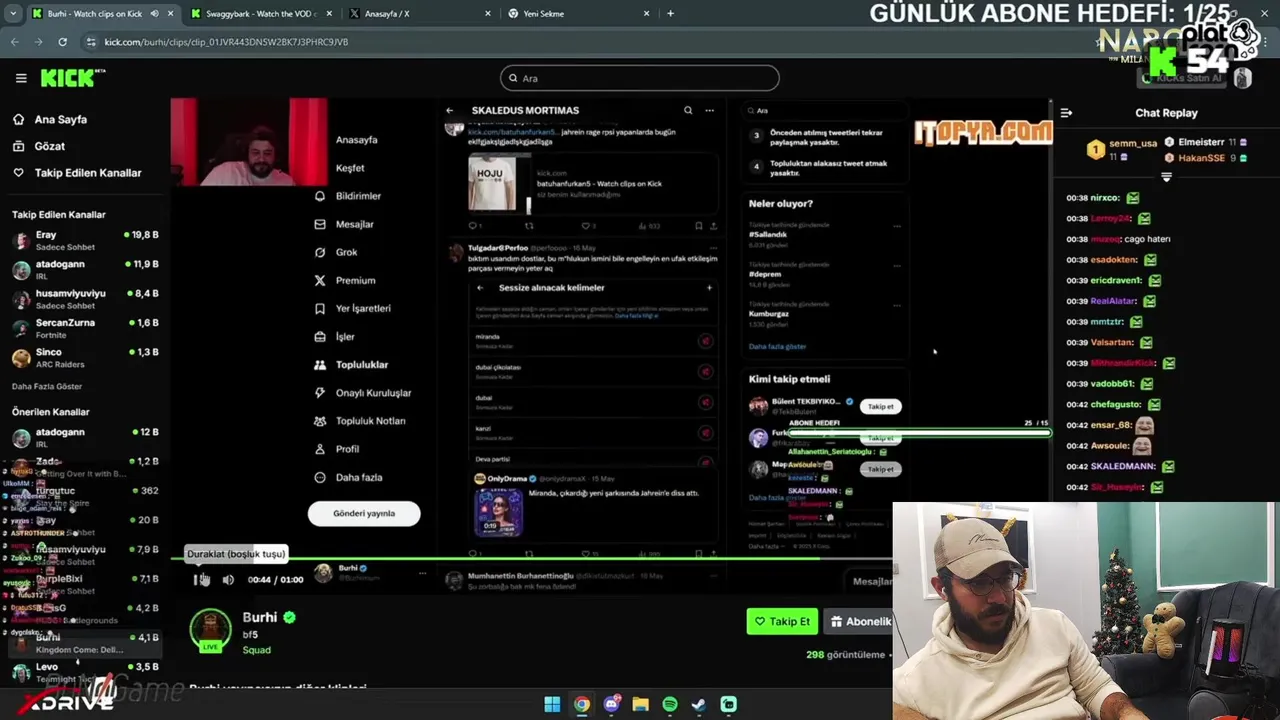
Task: Open Takip Edilen Kanallar sidebar item
Action: click(77, 173)
